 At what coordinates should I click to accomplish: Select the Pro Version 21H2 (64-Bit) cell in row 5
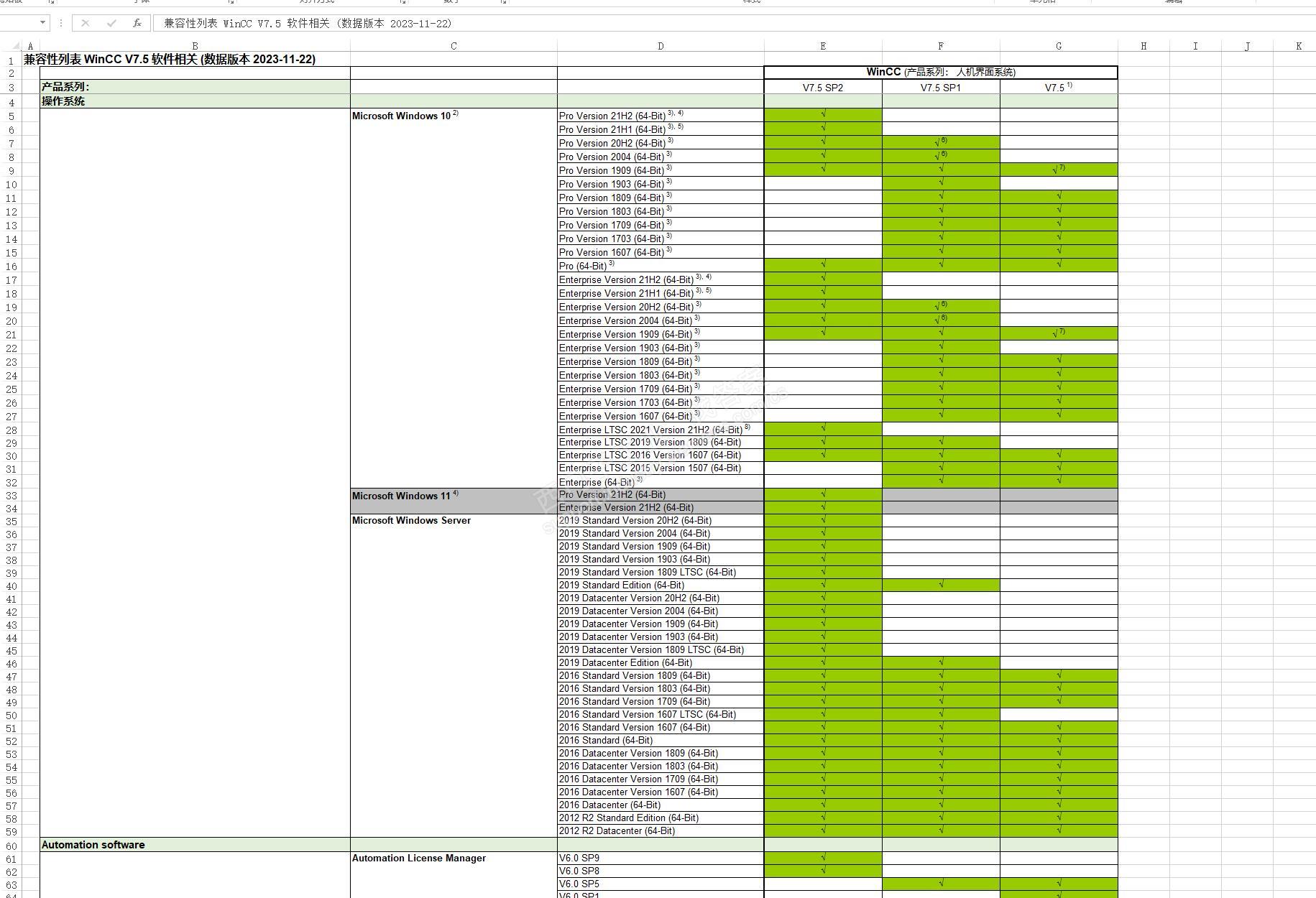(661, 115)
